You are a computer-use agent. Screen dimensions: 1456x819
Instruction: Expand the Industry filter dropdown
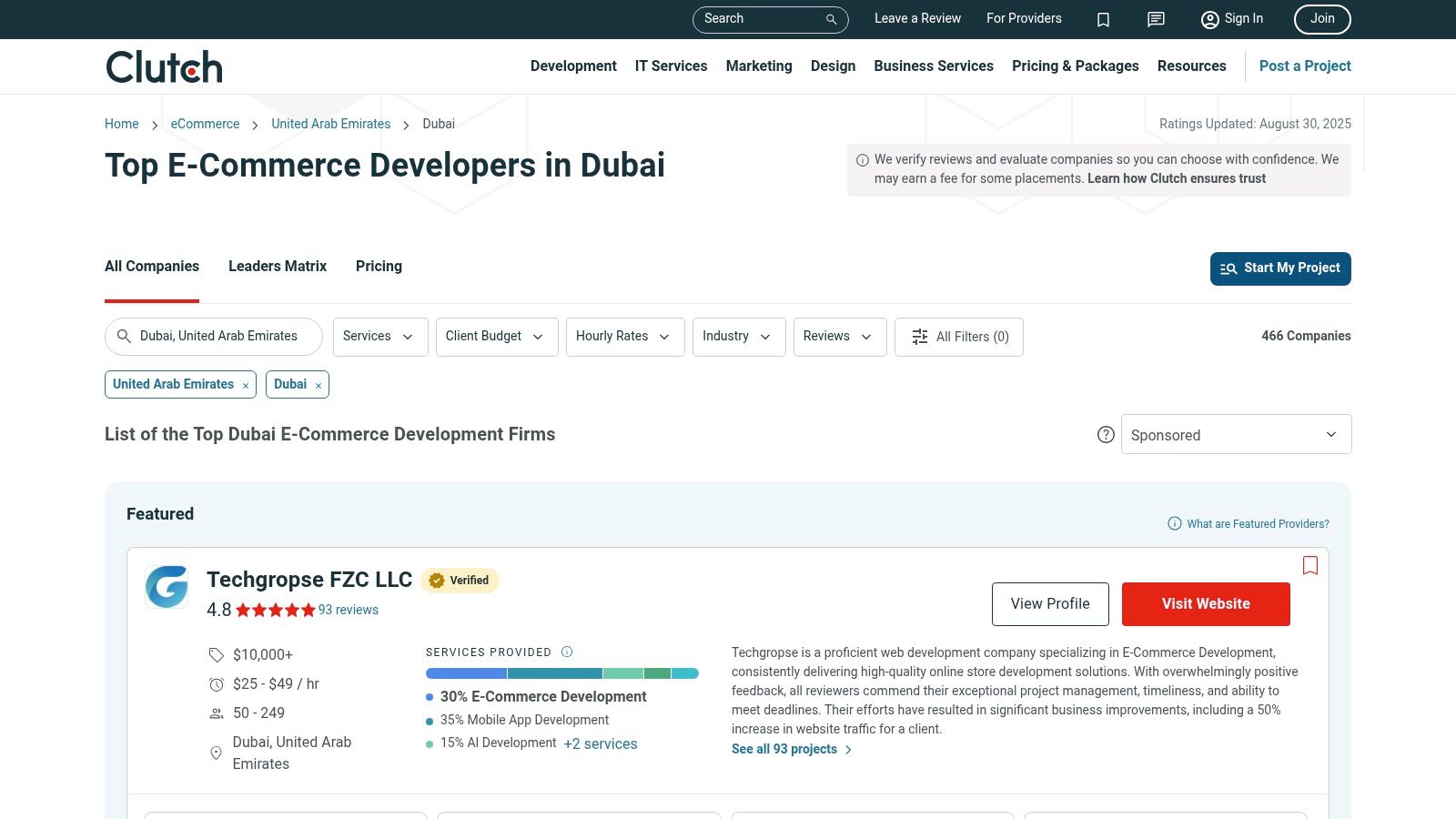(x=738, y=337)
